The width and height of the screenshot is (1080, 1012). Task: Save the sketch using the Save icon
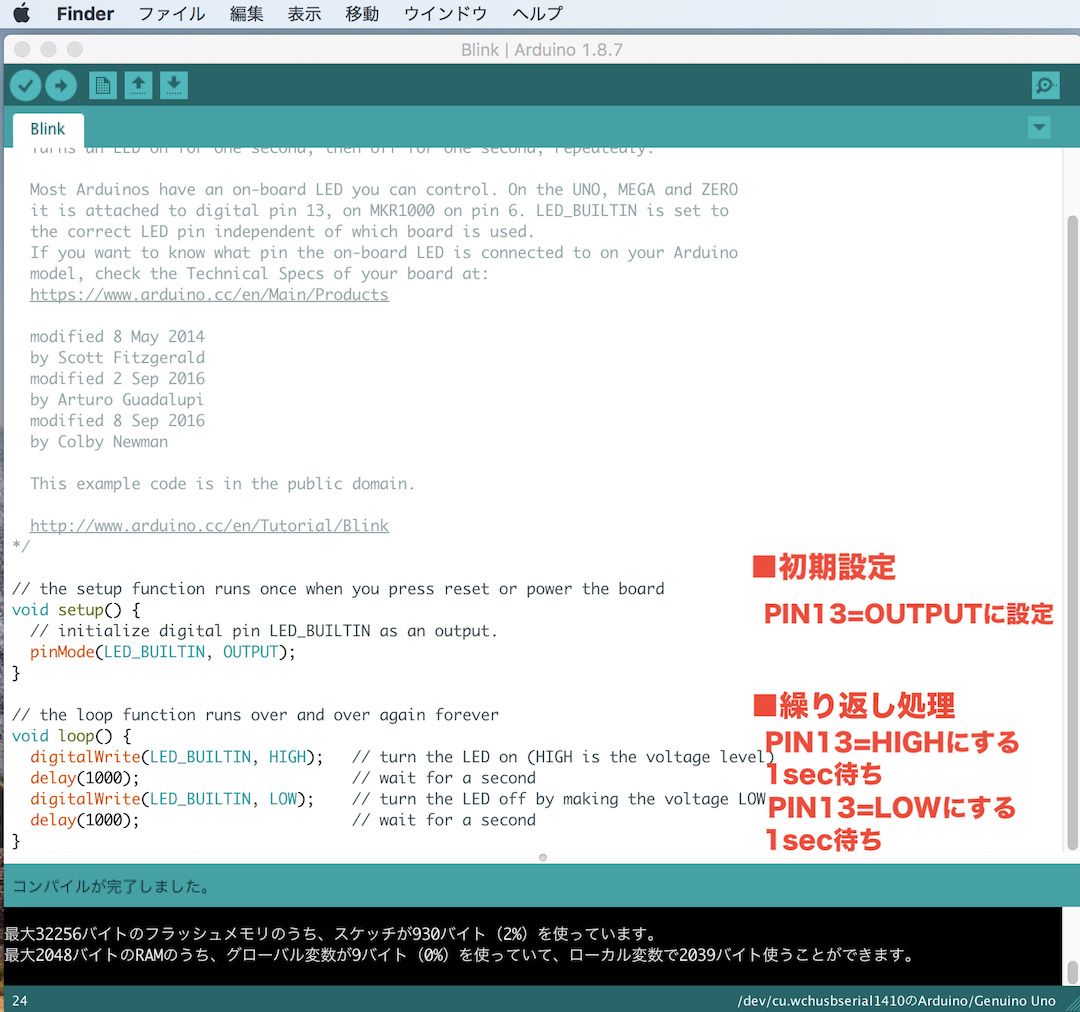pyautogui.click(x=174, y=85)
